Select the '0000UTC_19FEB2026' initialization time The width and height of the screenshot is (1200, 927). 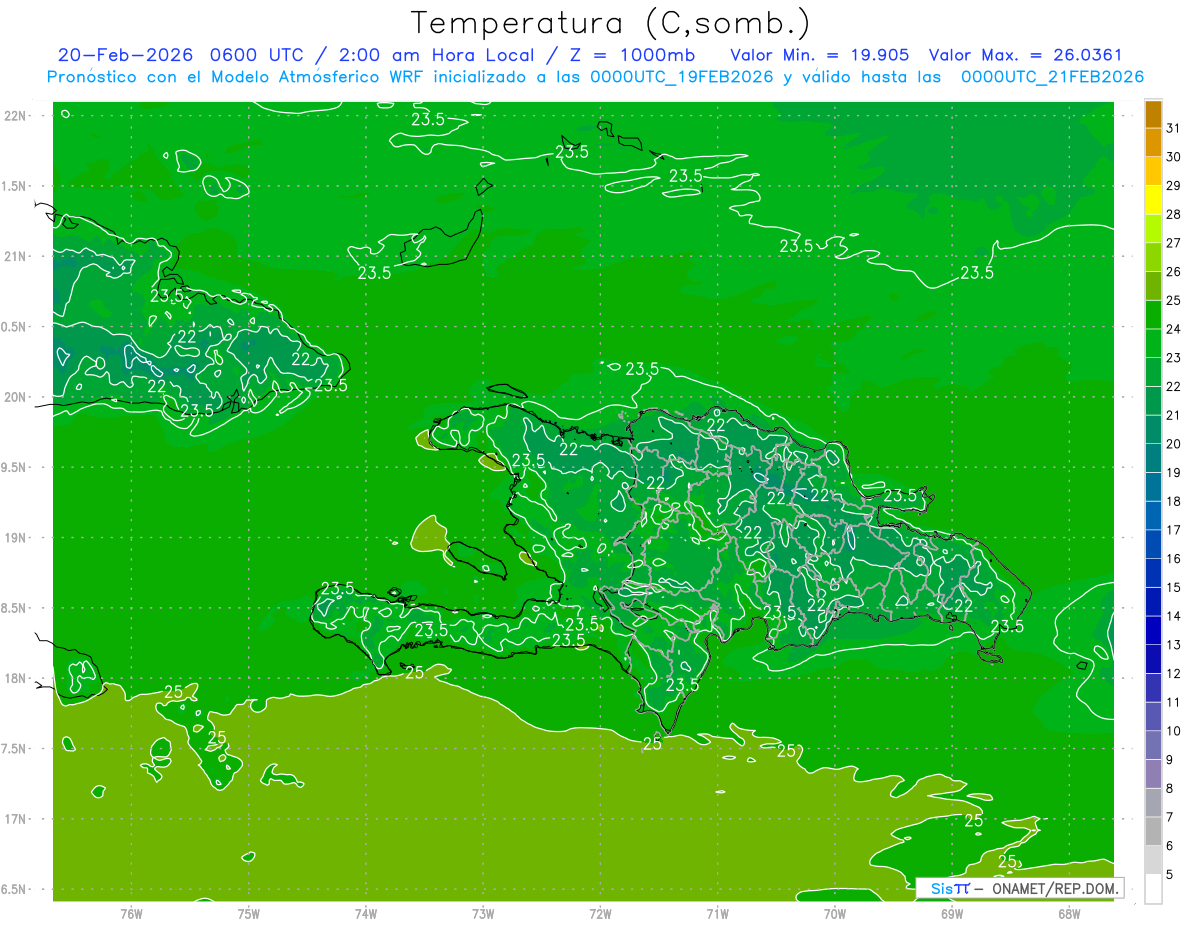682,77
